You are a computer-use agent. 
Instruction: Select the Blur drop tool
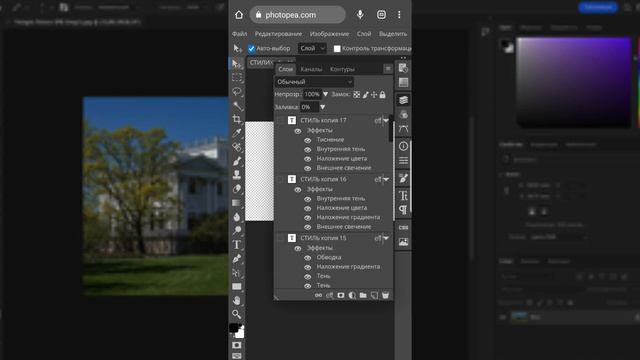237,217
